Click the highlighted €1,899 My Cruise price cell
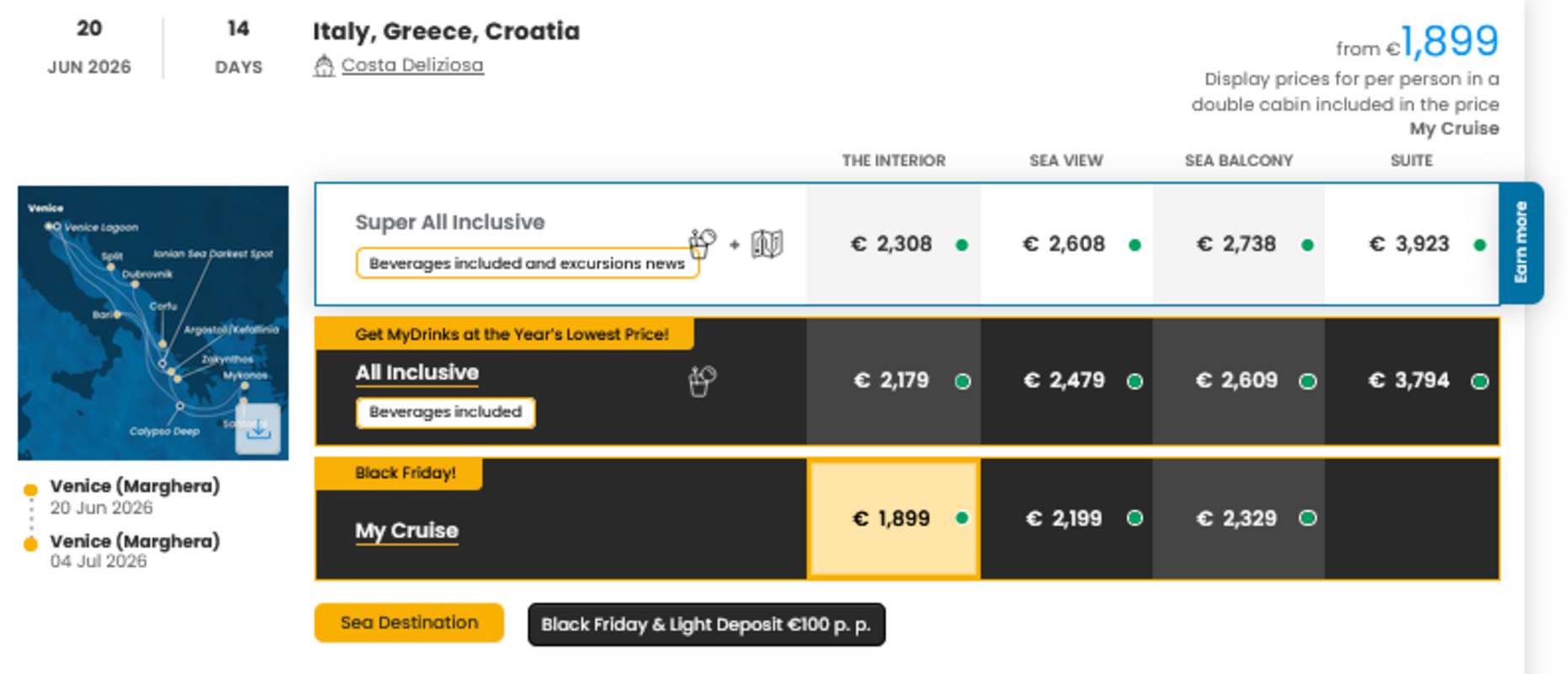The image size is (1568, 674). click(894, 519)
